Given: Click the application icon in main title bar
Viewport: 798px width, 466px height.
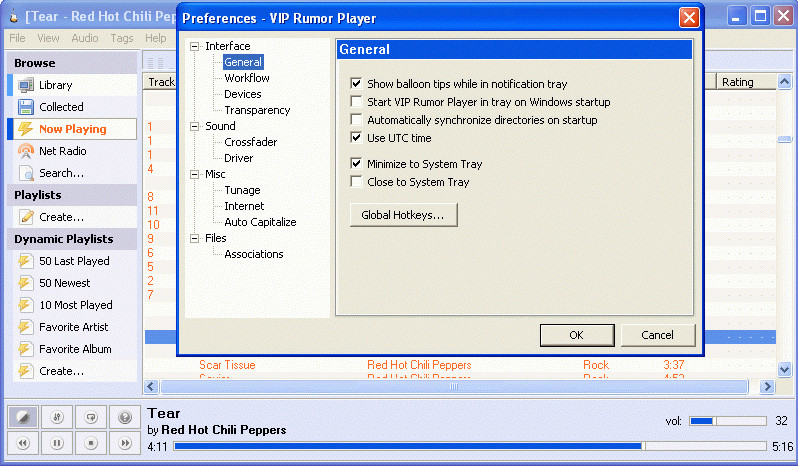Looking at the screenshot, I should tap(14, 17).
